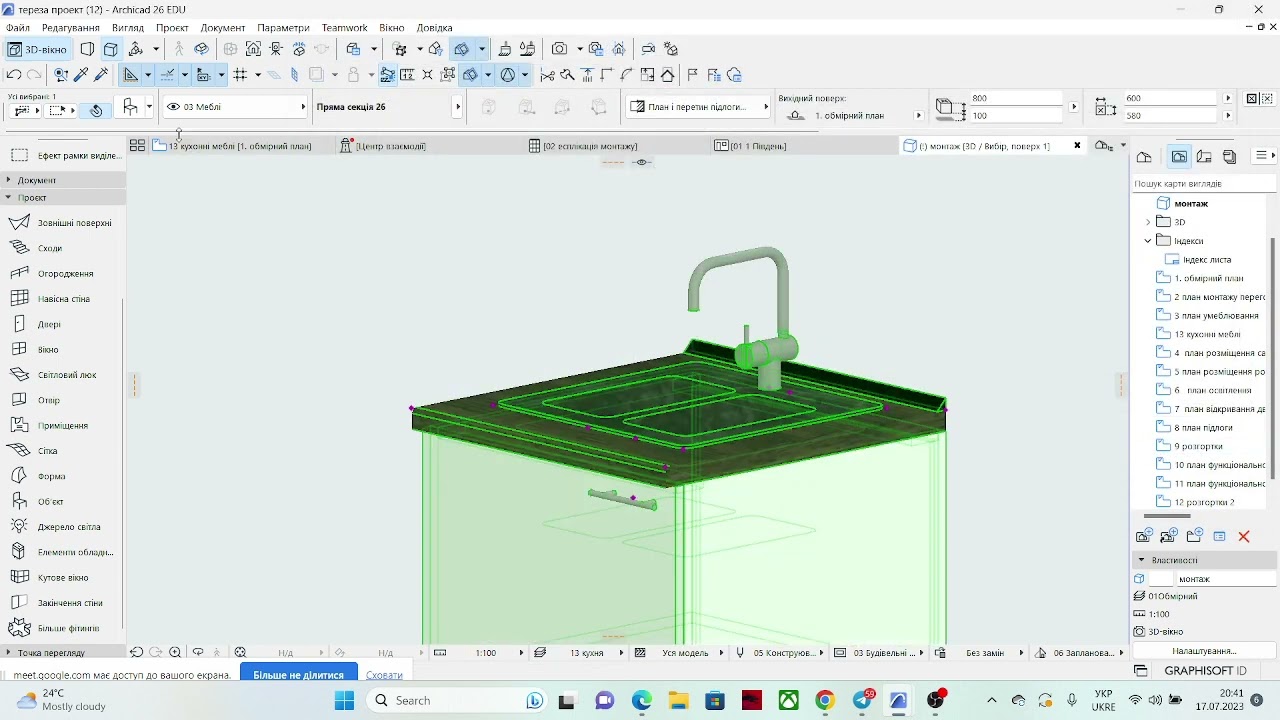Collapse the Індекси folder in view map
1280x720 pixels.
[x=1148, y=241]
